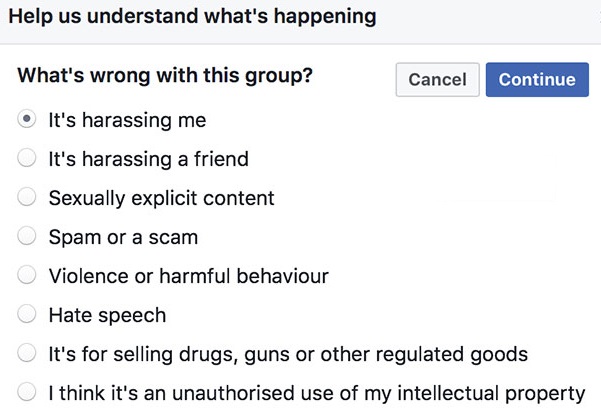
Task: Mark the "Violence or harmful behaviour" radio button
Action: point(28,276)
